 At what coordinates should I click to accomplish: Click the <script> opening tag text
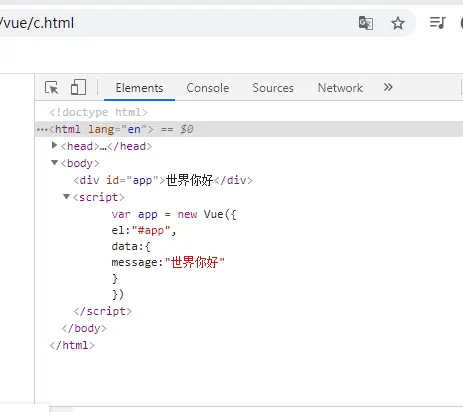click(x=99, y=197)
